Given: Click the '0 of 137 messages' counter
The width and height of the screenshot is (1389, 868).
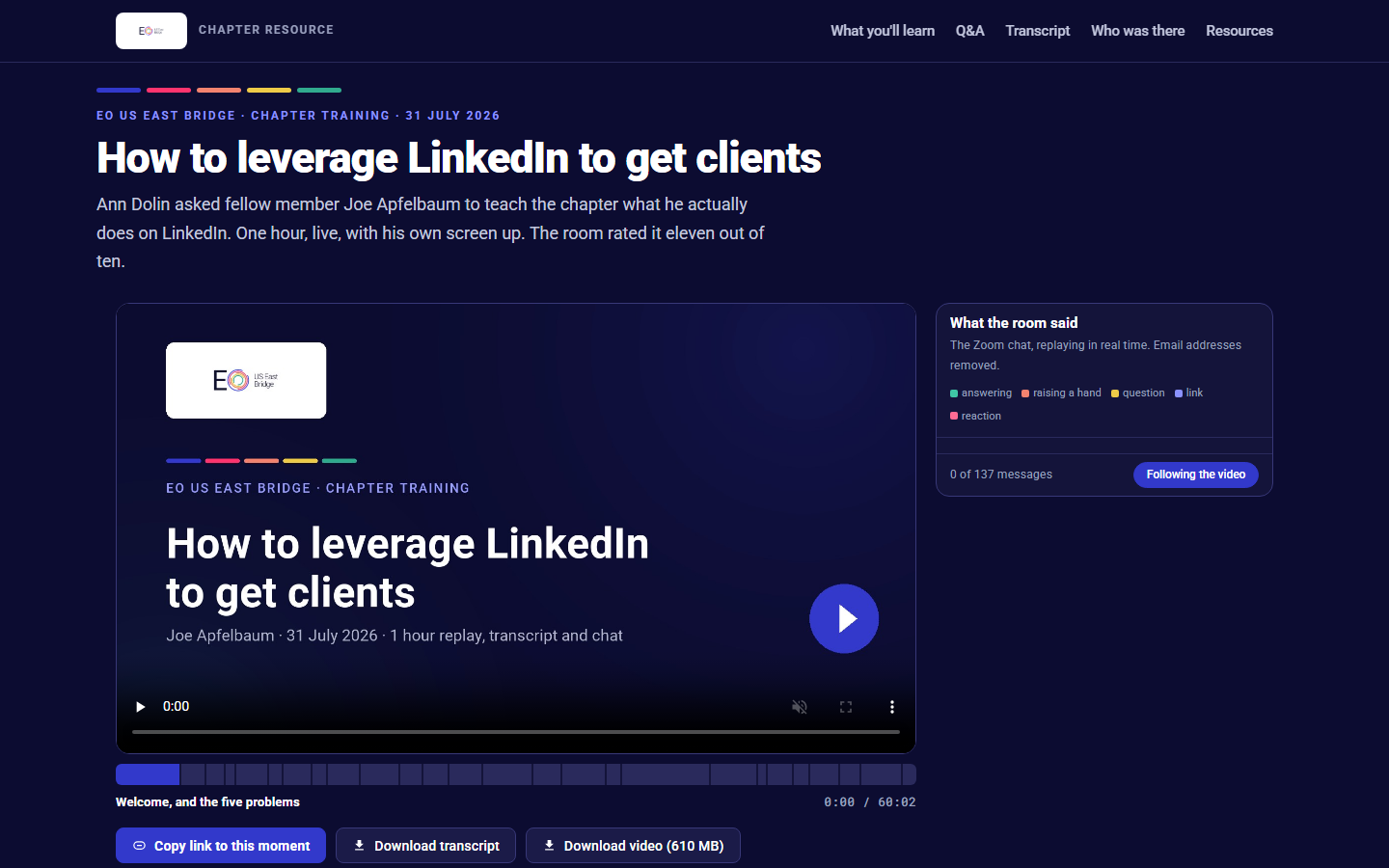Looking at the screenshot, I should point(1001,475).
